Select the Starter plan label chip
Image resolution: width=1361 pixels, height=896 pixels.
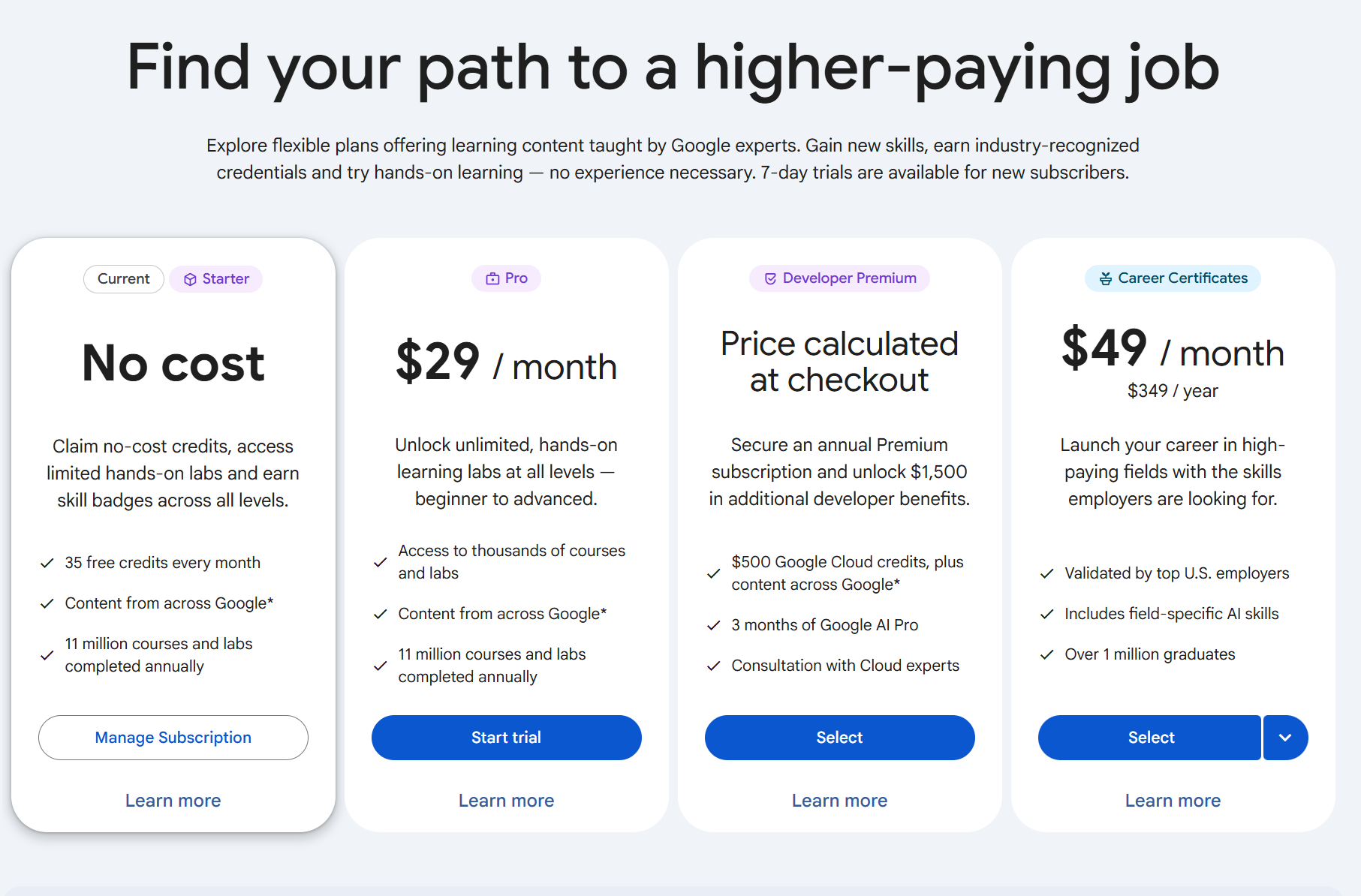pos(216,279)
